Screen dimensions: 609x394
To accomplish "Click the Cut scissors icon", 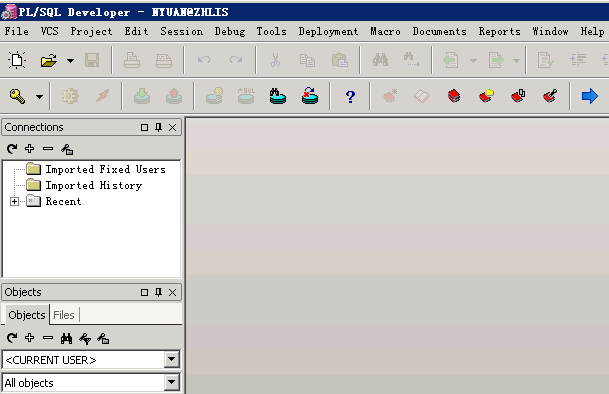I will click(275, 60).
